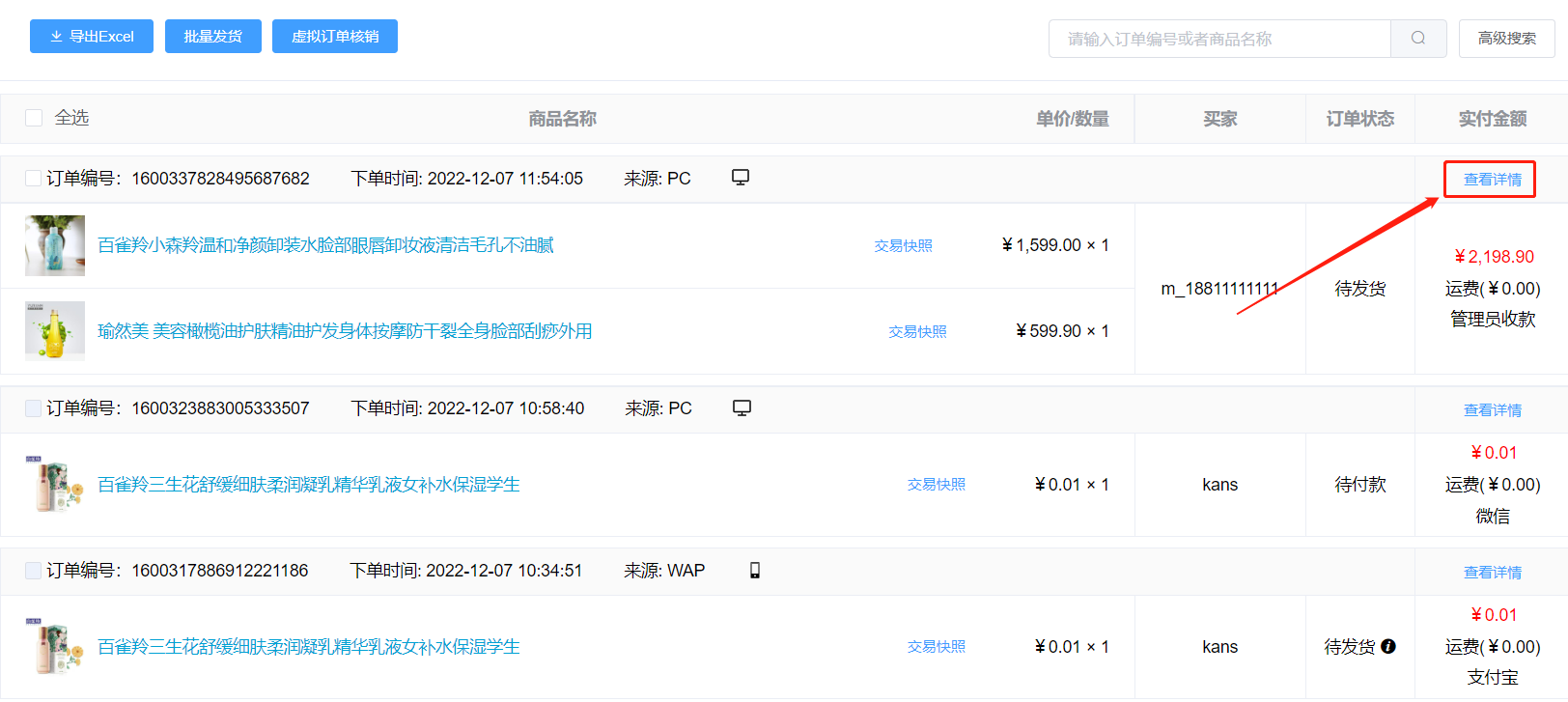The width and height of the screenshot is (1568, 702).
Task: Open 交易快照 for the kans 待付款 order
Action: tap(937, 485)
